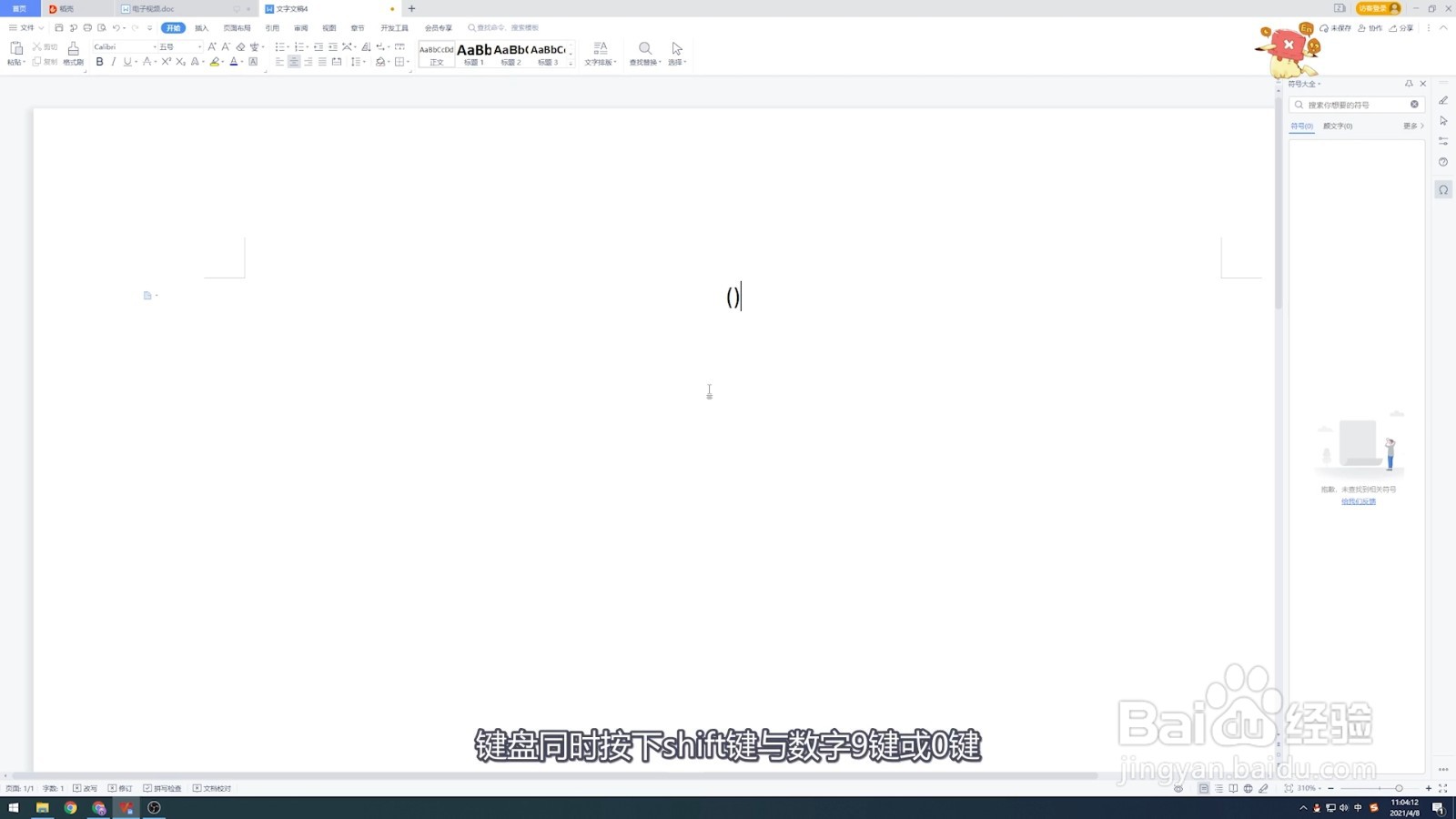Click the decrease indent icon
This screenshot has width=1456, height=819.
tap(318, 46)
